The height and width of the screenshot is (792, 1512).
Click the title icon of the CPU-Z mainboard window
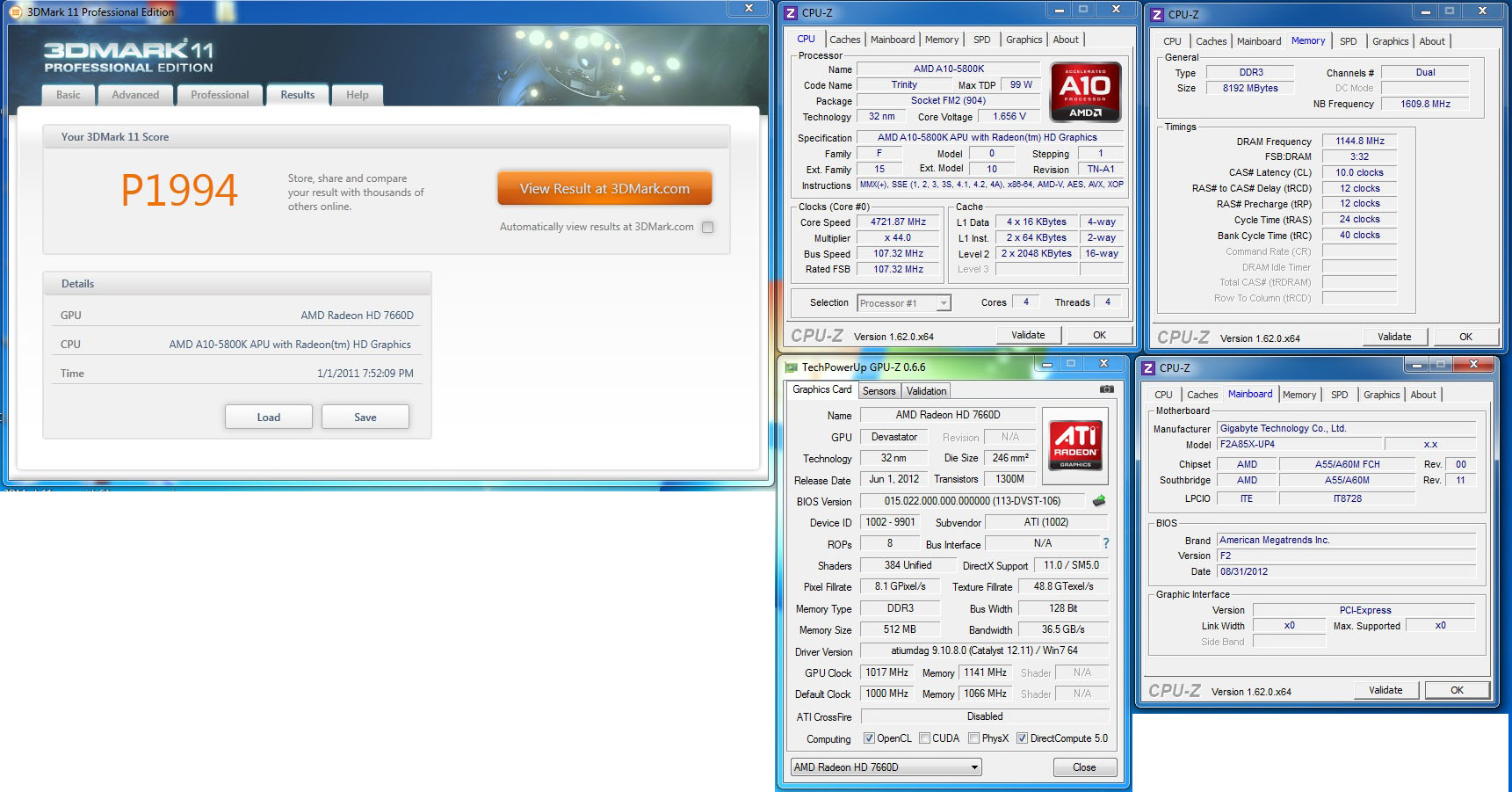point(1148,368)
